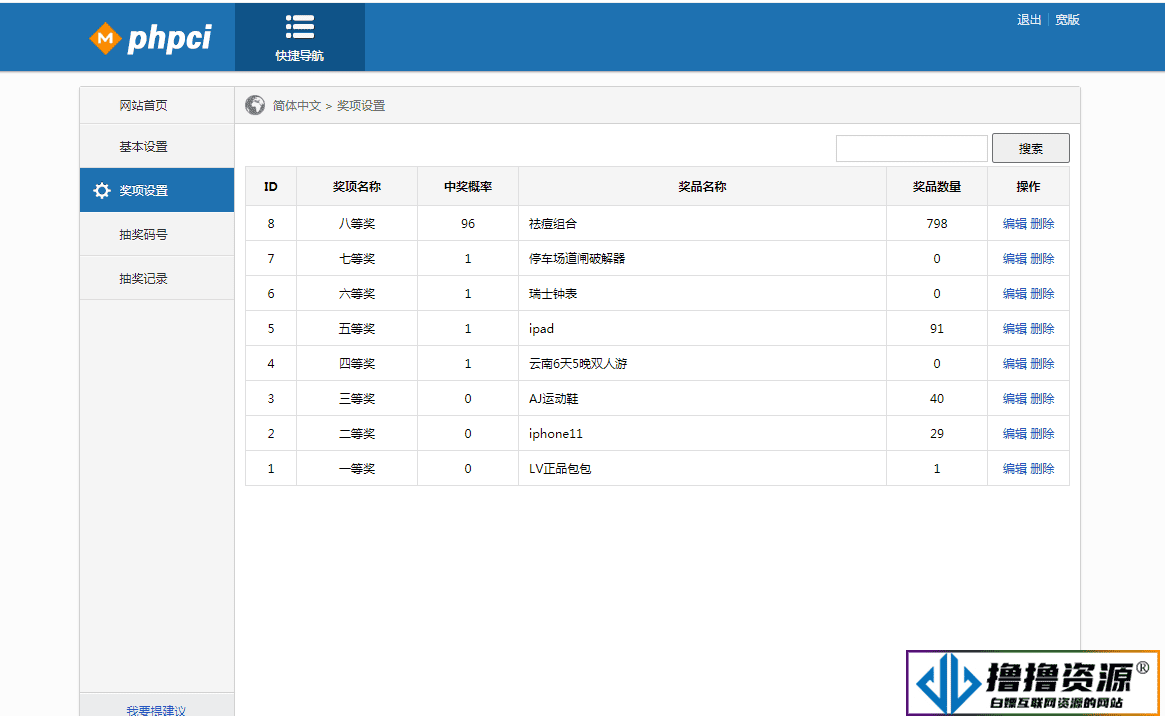
Task: Edit the 二等奖 iphone11 row
Action: pyautogui.click(x=1014, y=434)
